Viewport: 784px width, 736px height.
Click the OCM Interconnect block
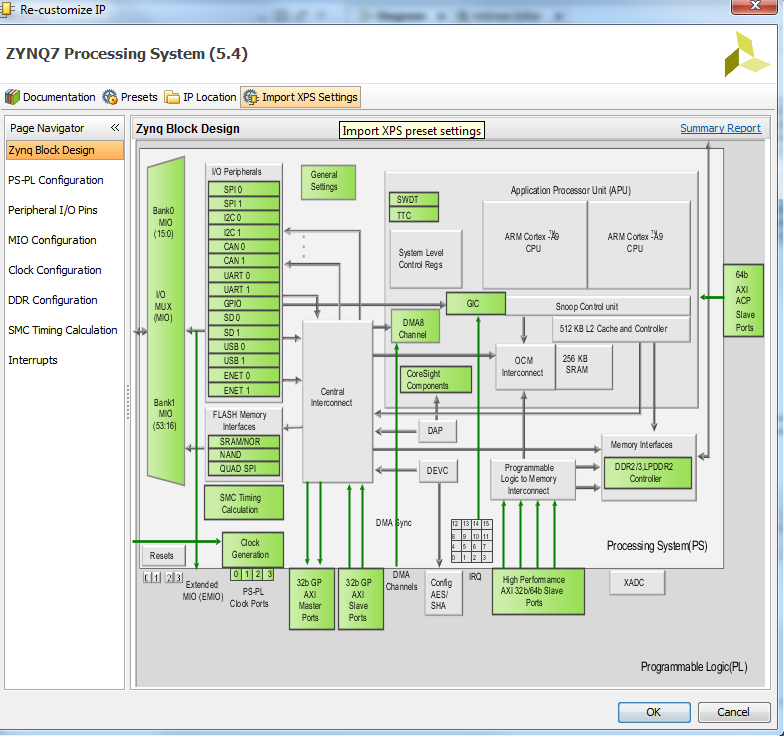tap(525, 366)
